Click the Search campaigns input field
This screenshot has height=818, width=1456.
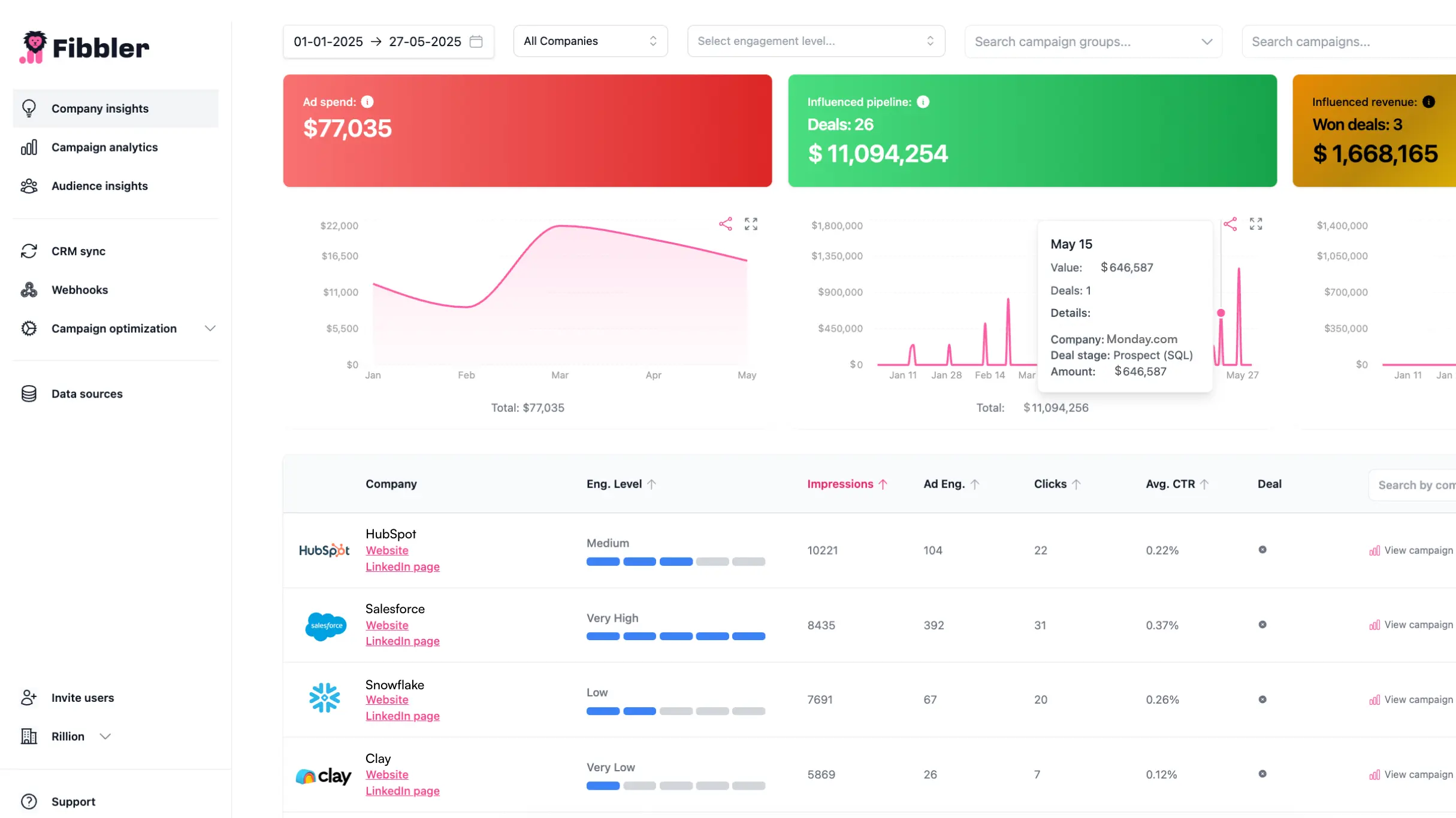pos(1347,41)
